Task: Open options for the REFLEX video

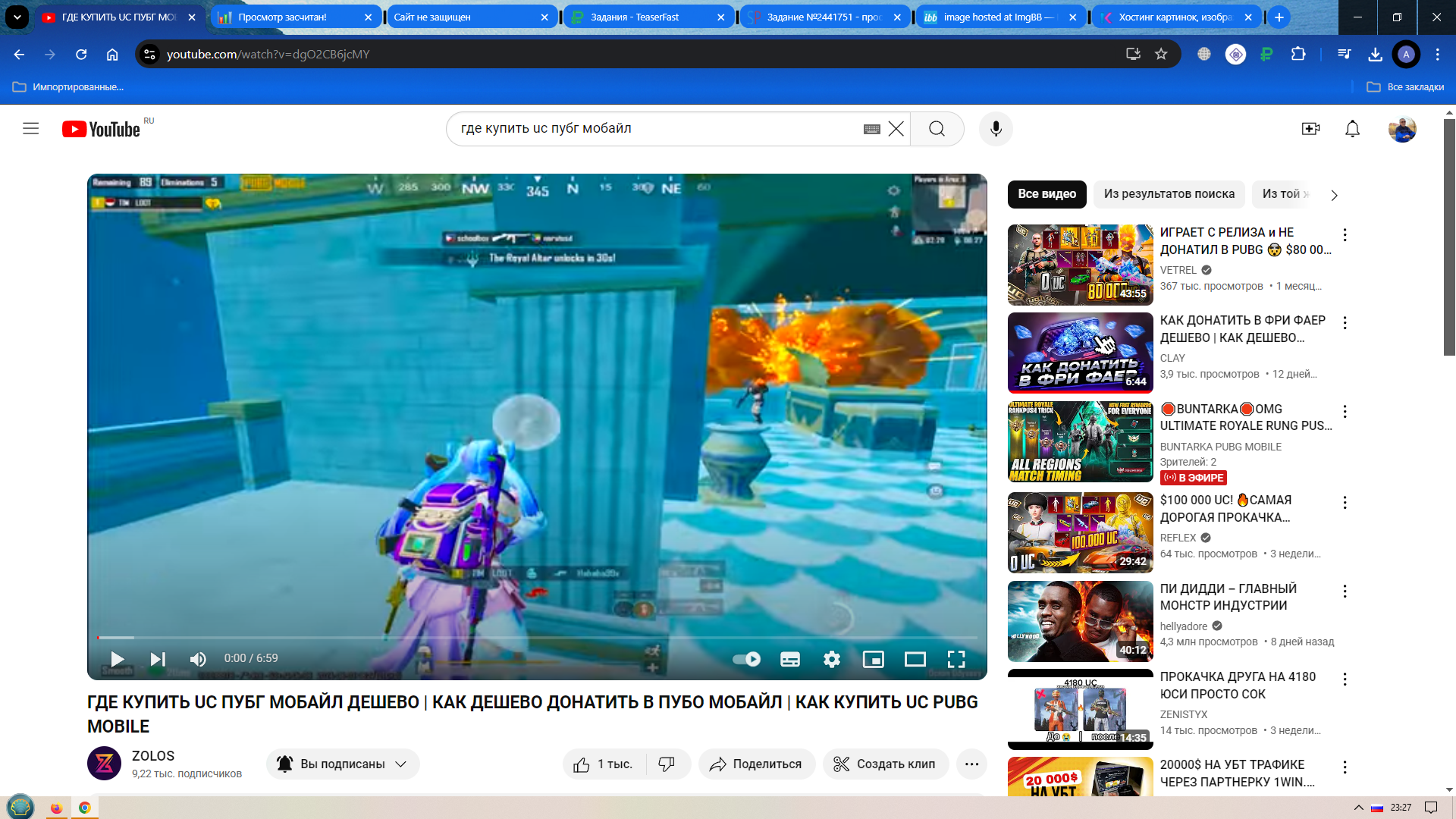Action: pos(1345,503)
